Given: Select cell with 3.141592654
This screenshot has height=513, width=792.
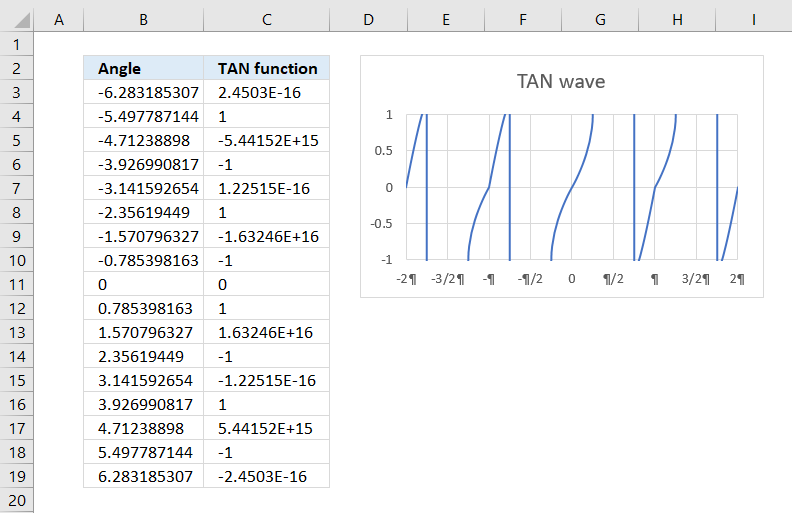Looking at the screenshot, I should tap(143, 380).
